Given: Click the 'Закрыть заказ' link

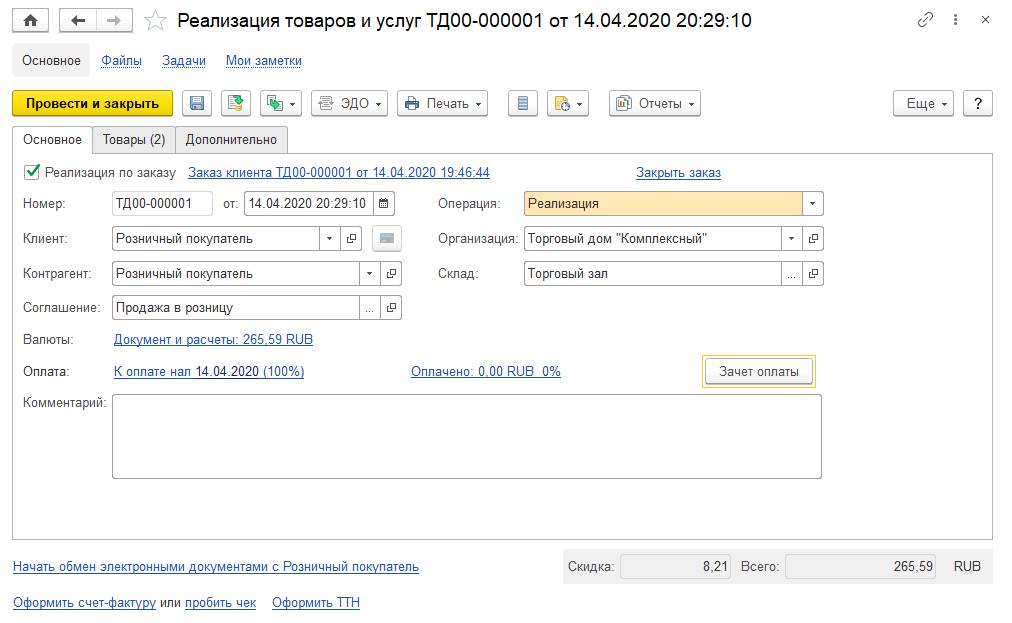Looking at the screenshot, I should coord(678,173).
